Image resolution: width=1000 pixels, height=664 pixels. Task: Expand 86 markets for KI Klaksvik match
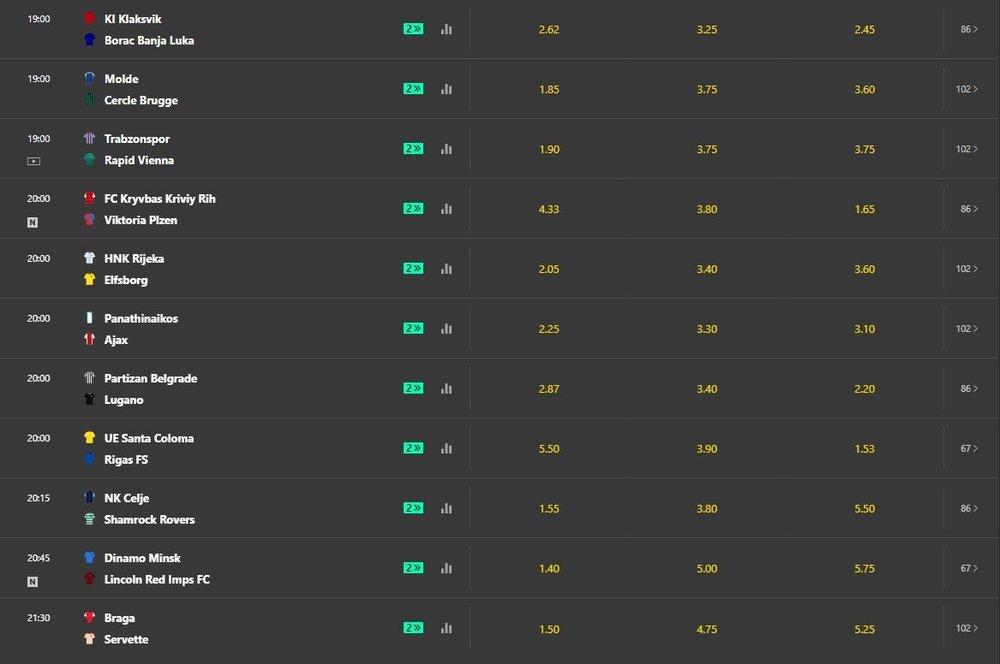pos(969,29)
